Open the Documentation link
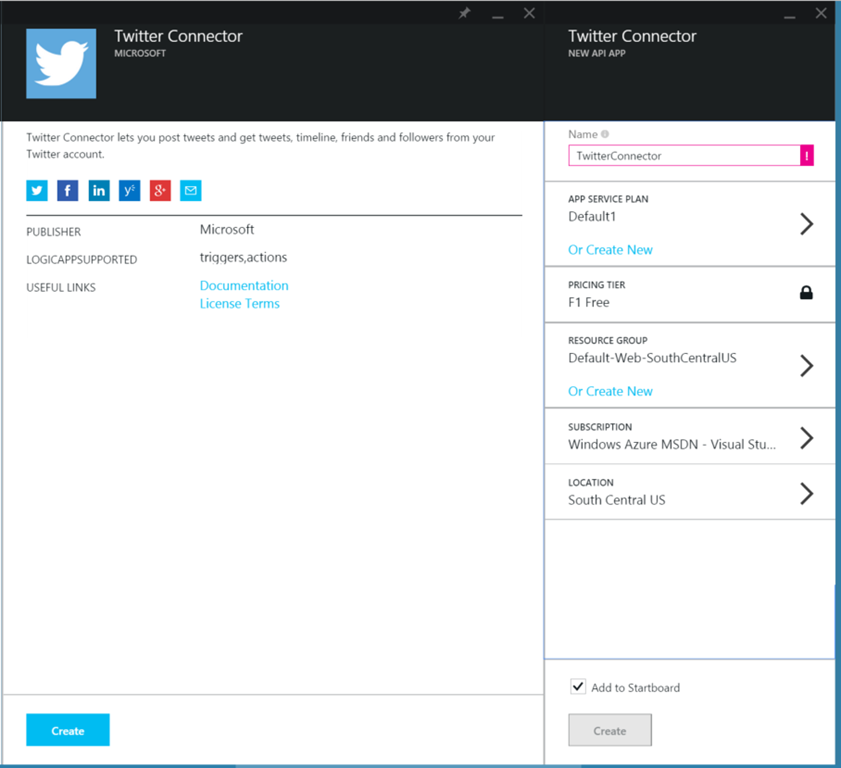Viewport: 841px width, 768px height. pos(244,285)
